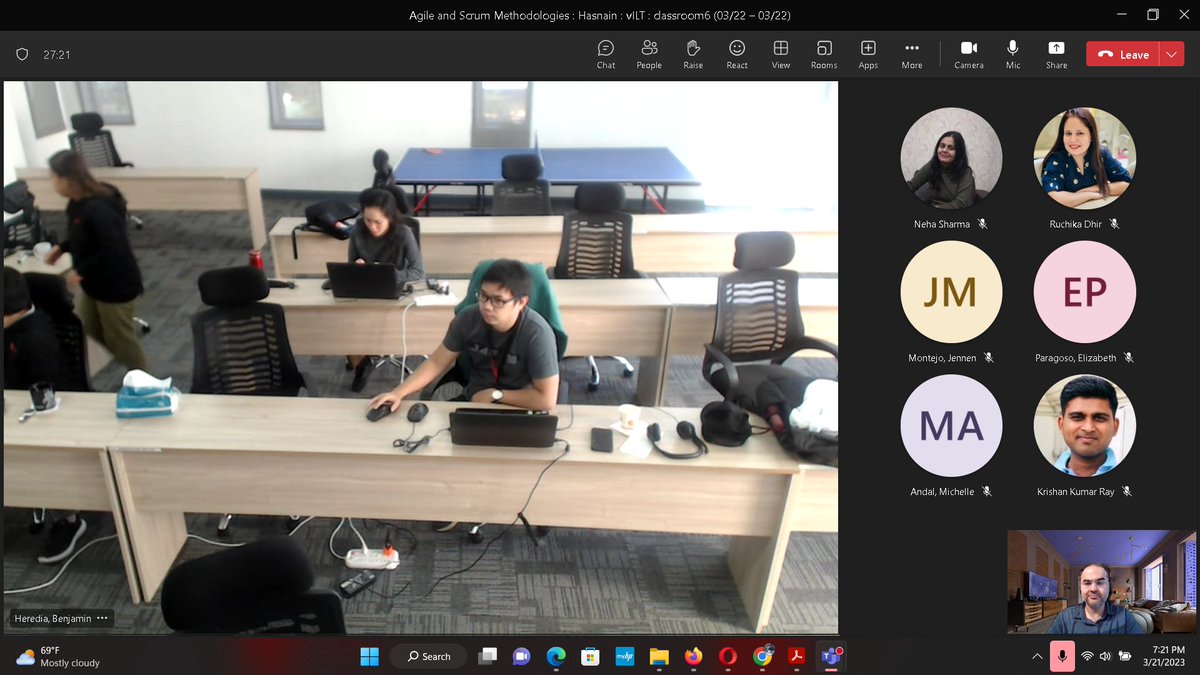Open the Chat panel
The width and height of the screenshot is (1200, 675).
[606, 54]
